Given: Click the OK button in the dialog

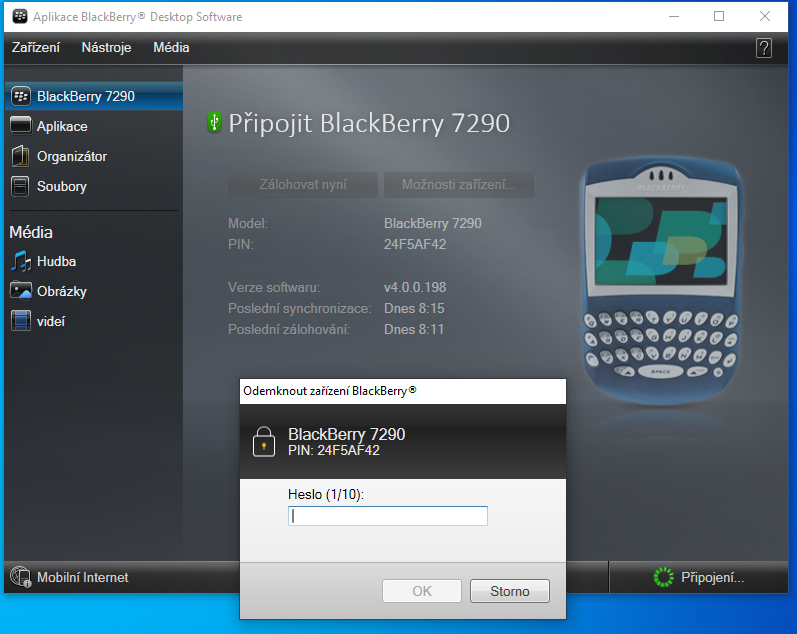Looking at the screenshot, I should (422, 591).
